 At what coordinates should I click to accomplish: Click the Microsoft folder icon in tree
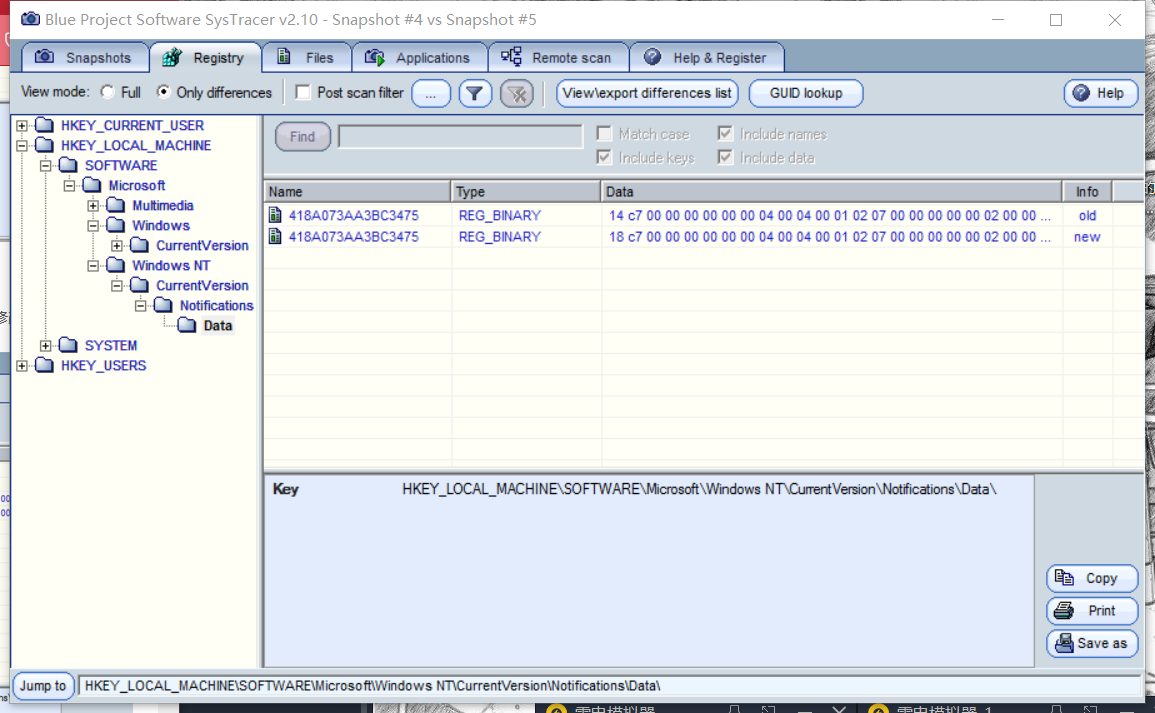tap(92, 184)
